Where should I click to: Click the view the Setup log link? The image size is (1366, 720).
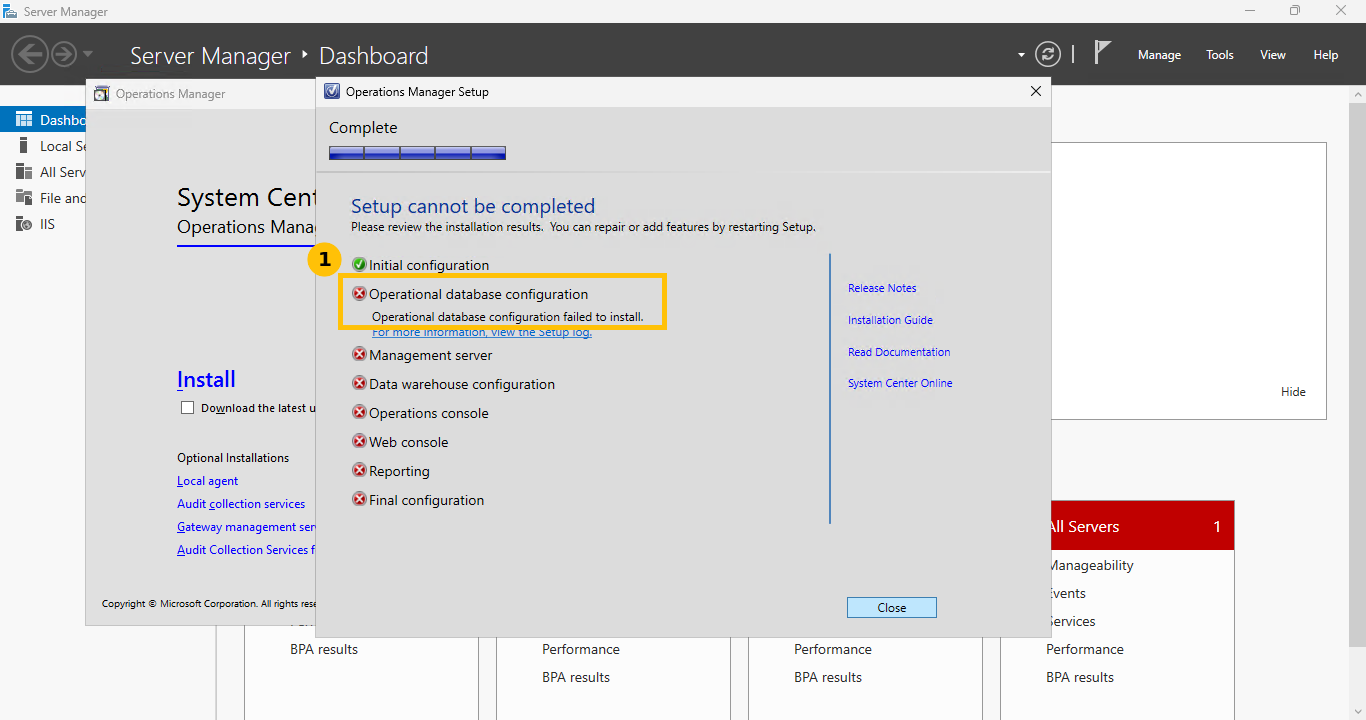pos(482,332)
